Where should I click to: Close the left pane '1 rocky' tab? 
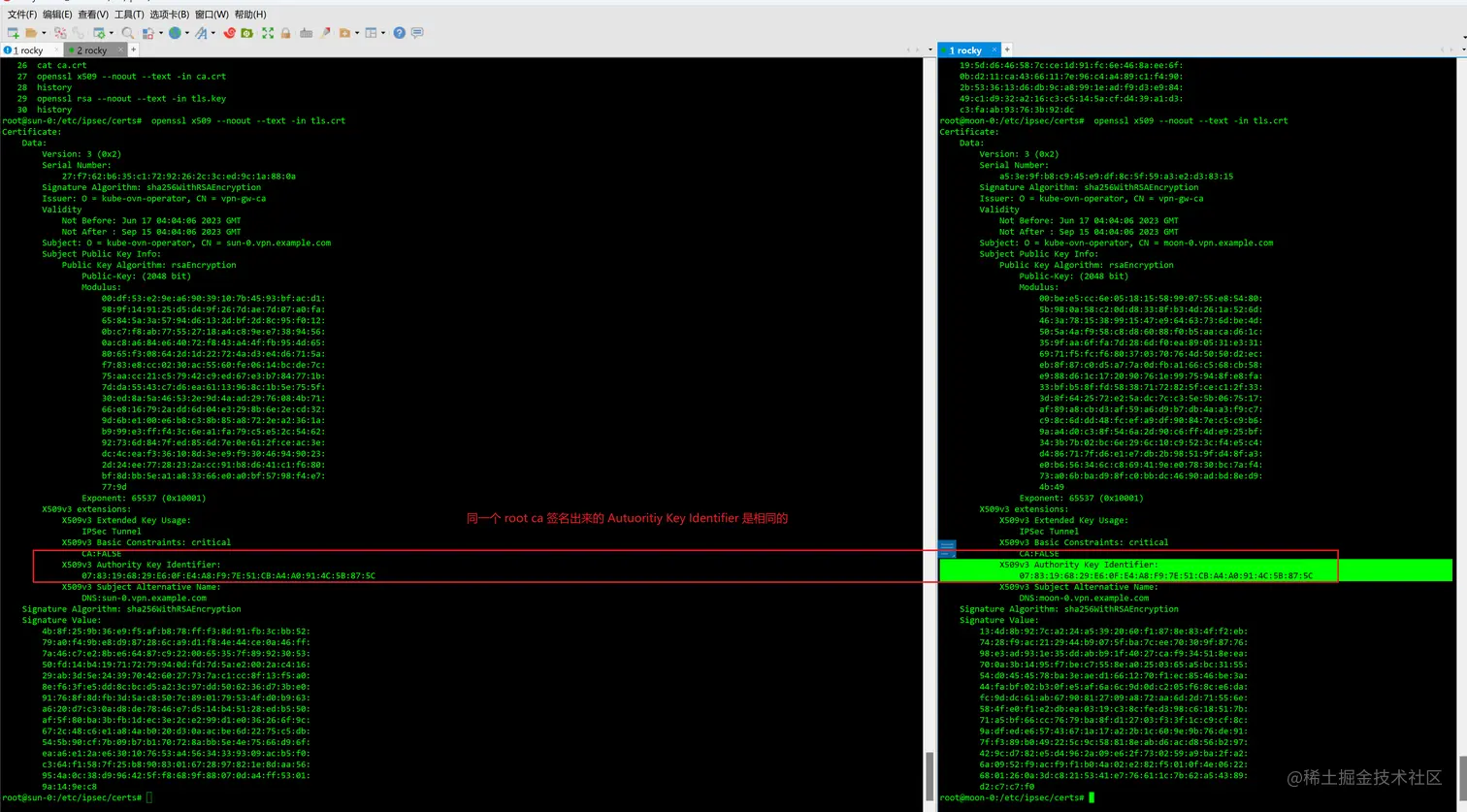(x=57, y=49)
